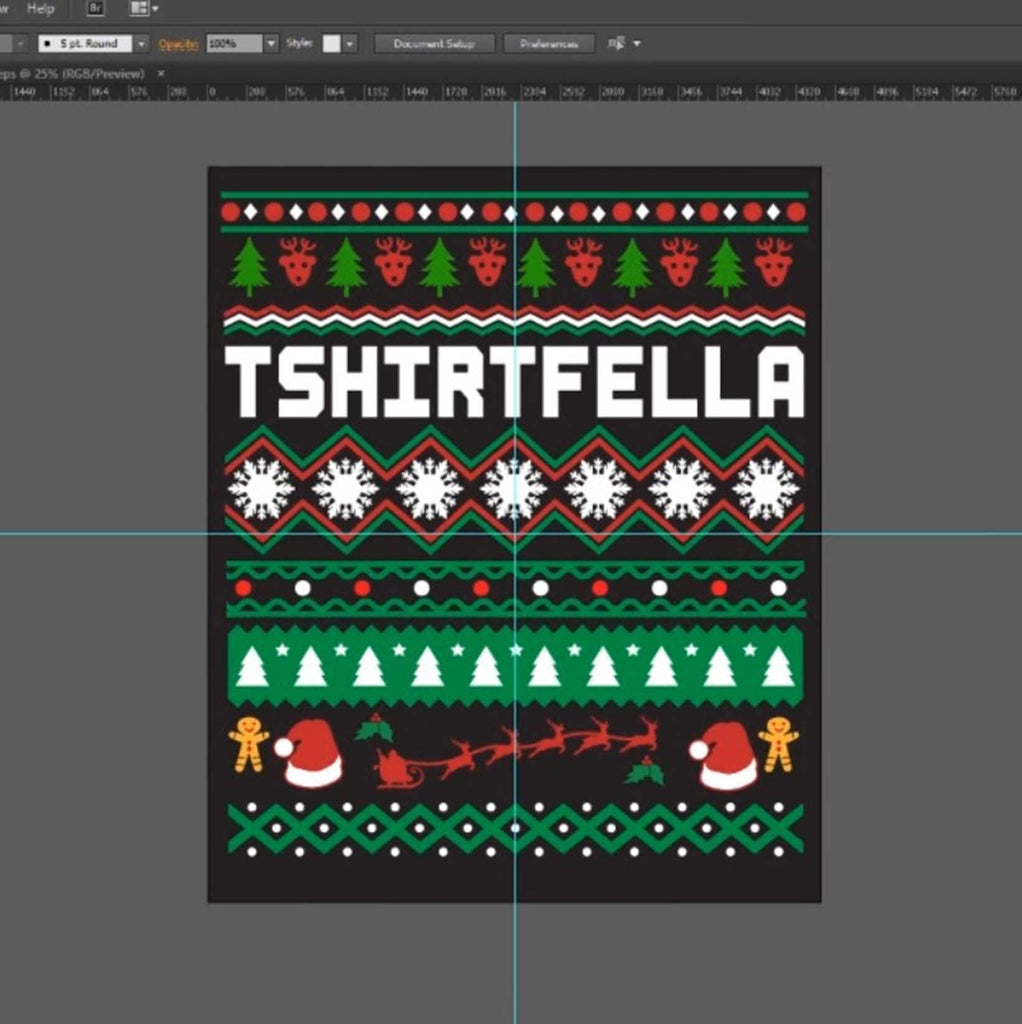Open Document Setup dialog

(x=434, y=44)
